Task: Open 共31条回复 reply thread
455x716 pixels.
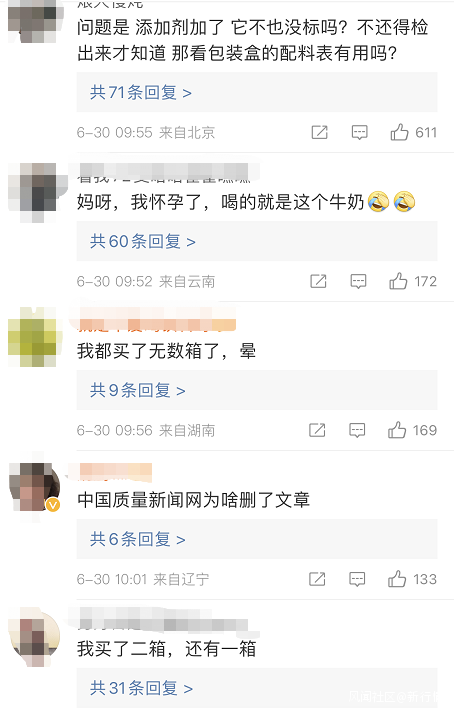Action: [x=141, y=688]
